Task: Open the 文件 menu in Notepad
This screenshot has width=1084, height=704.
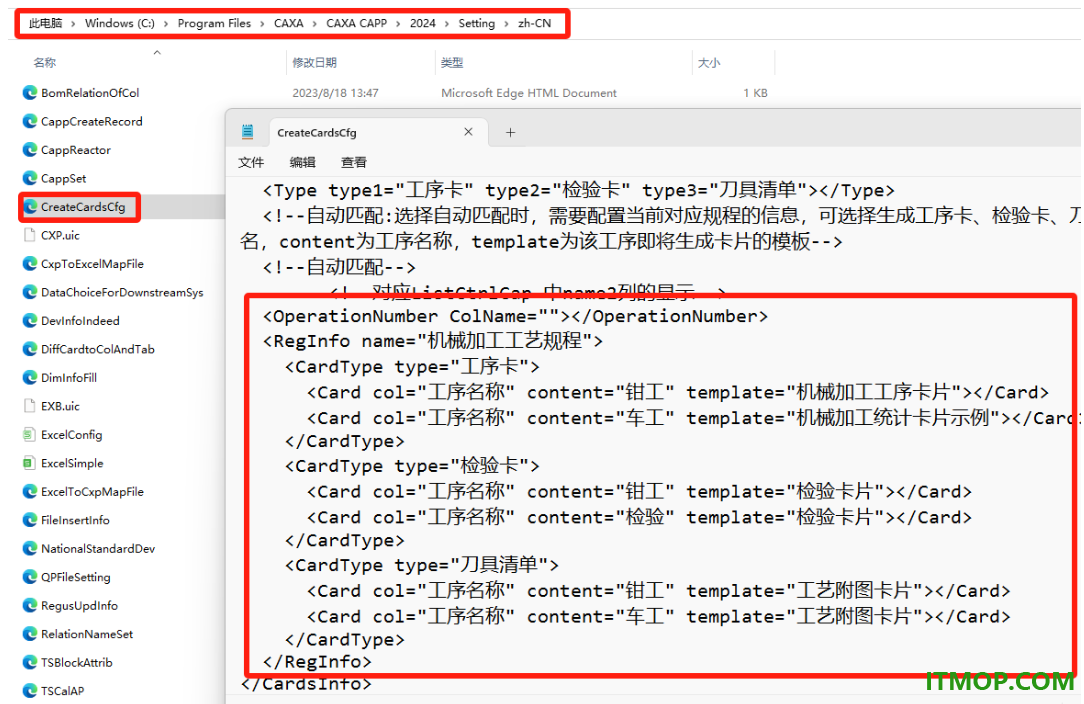Action: pos(251,163)
